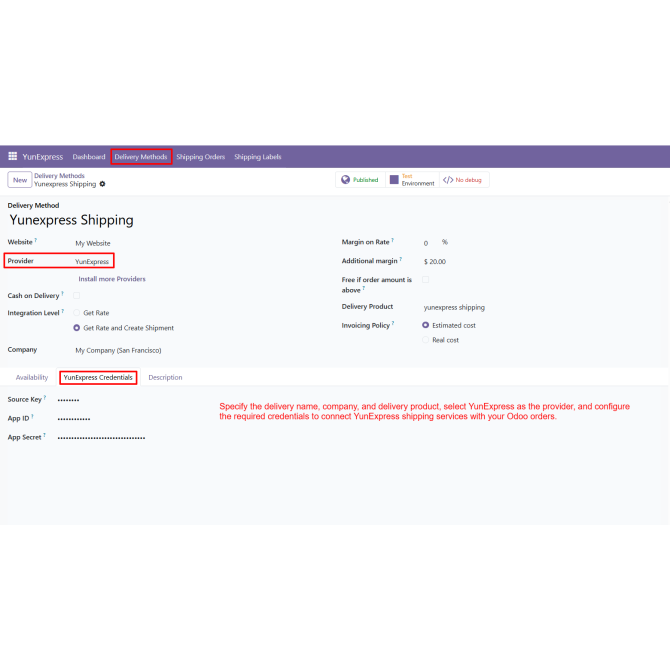Open the Provider dropdown showing YunExpress
Screen dimensions: 670x670
click(92, 262)
